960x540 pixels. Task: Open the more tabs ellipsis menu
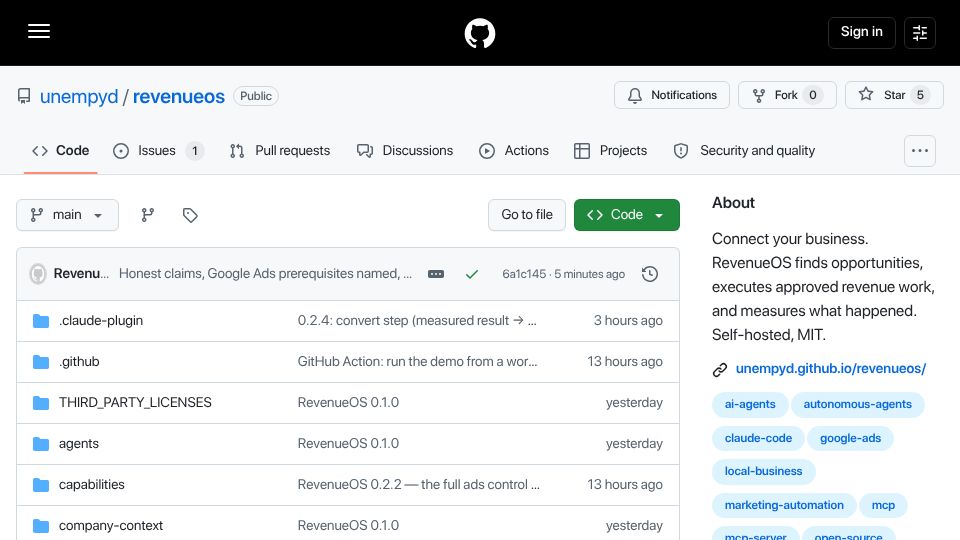(920, 151)
